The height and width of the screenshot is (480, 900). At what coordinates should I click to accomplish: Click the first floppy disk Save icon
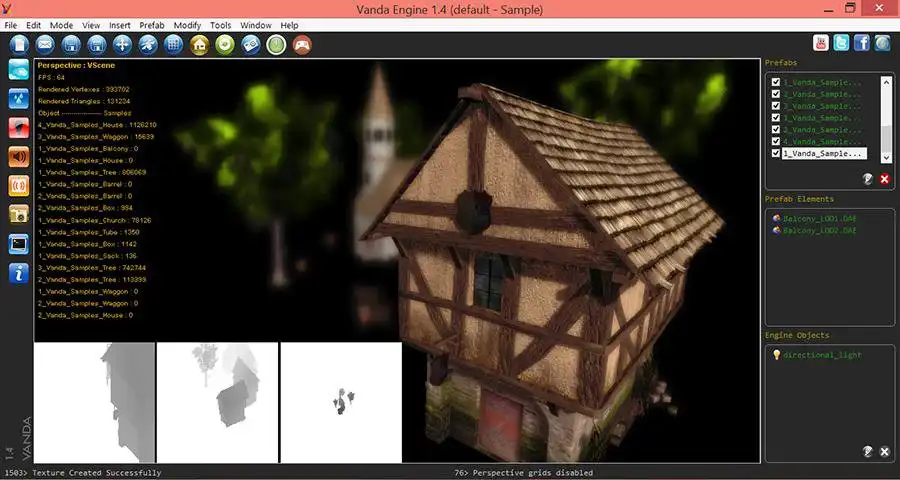71,44
